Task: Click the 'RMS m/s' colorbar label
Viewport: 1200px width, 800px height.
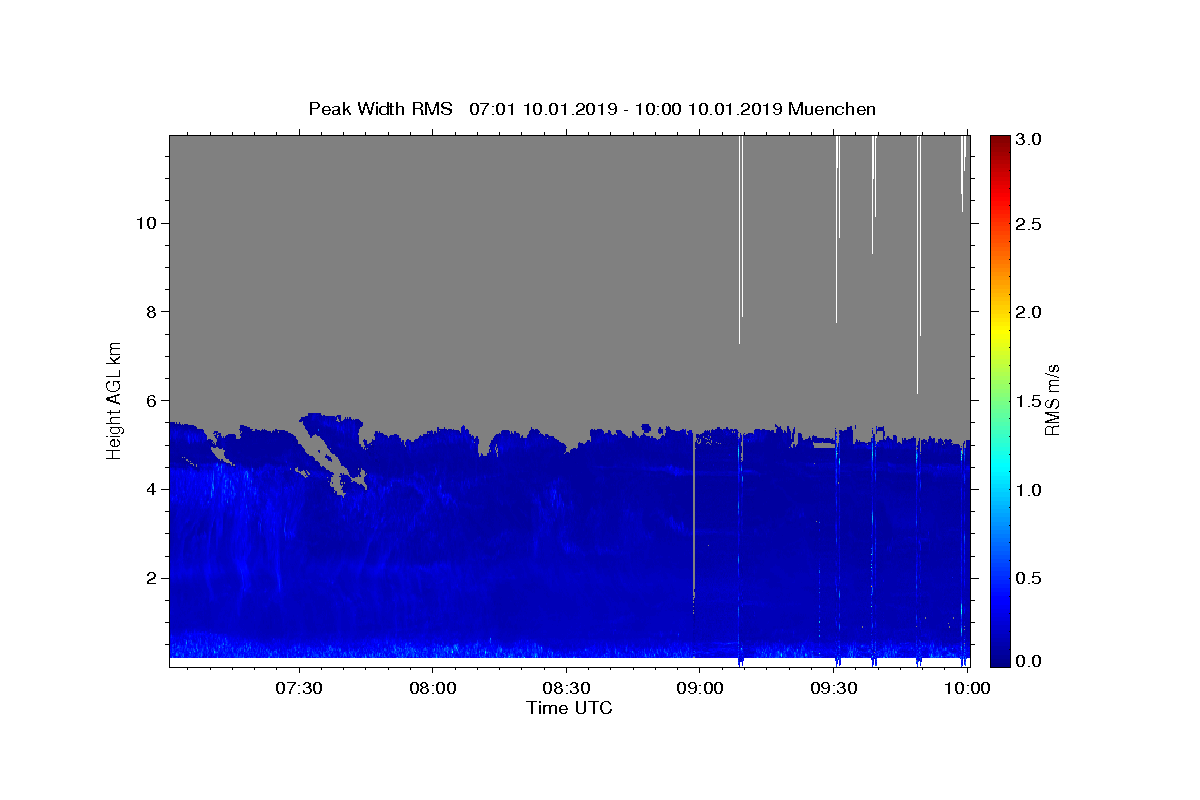Action: [x=1052, y=400]
